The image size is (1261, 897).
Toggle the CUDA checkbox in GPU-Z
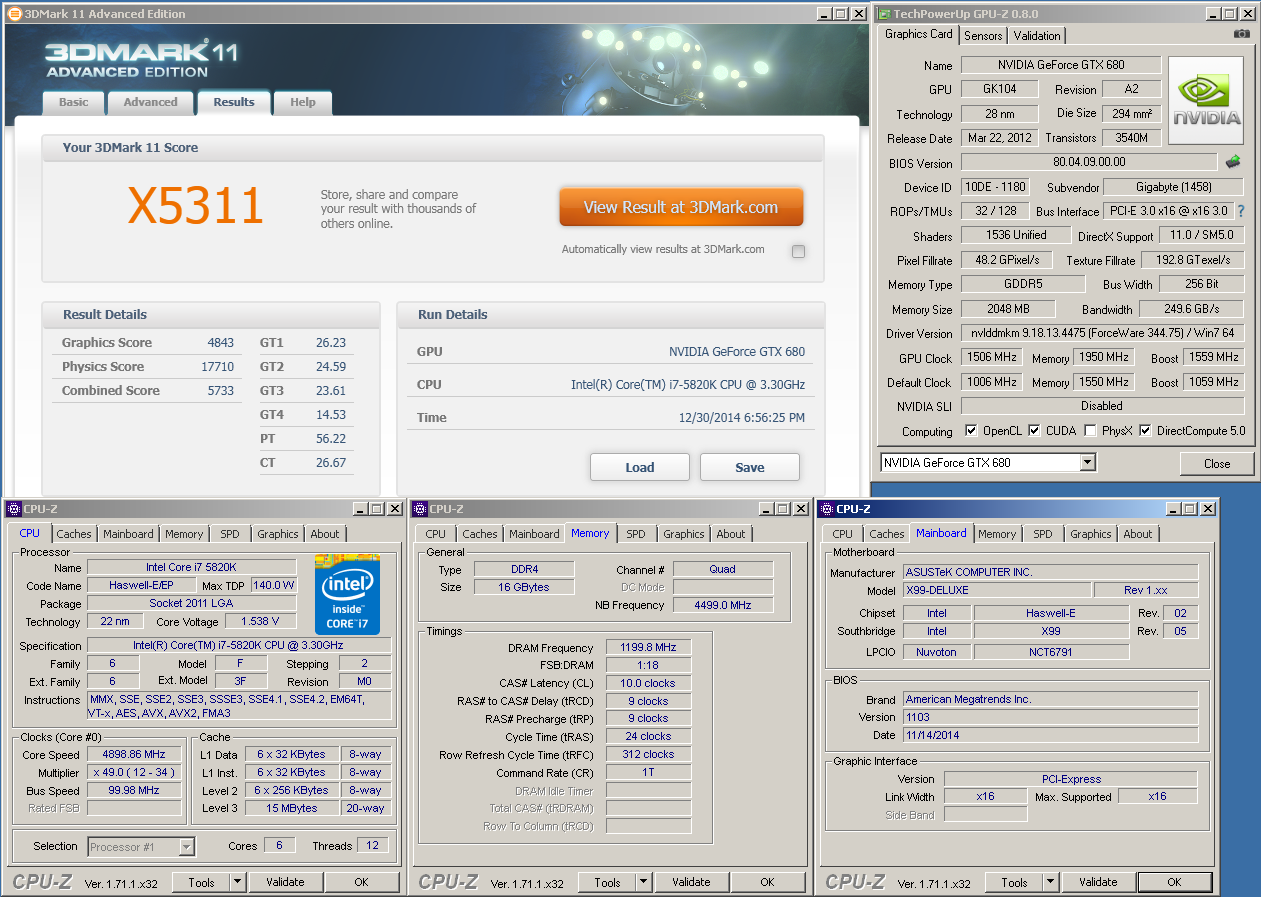(1034, 431)
